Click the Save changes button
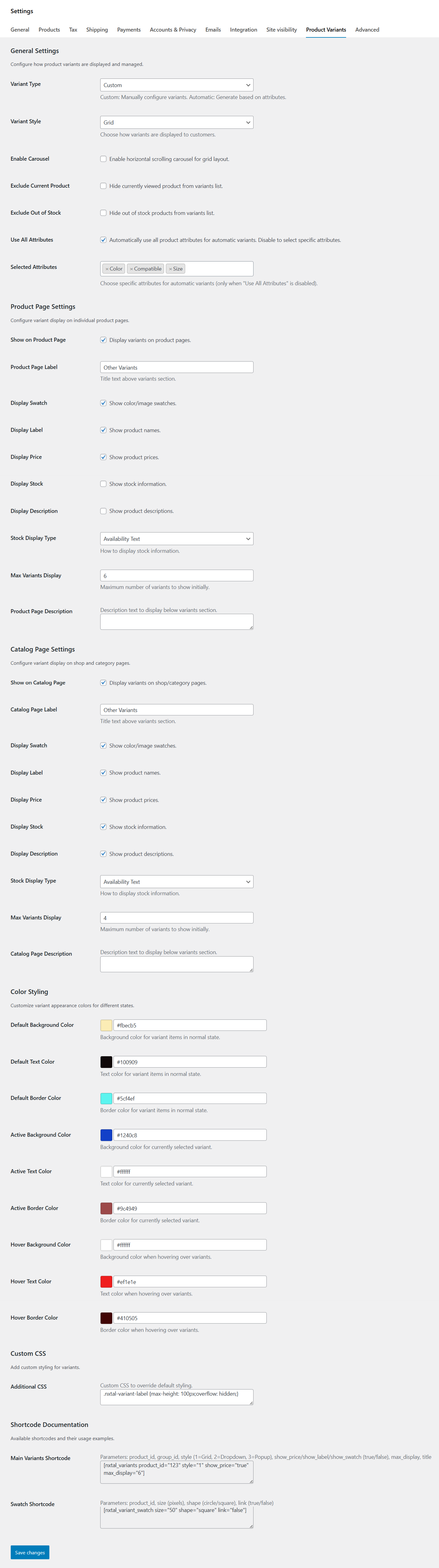The image size is (439, 1568). click(x=30, y=1552)
